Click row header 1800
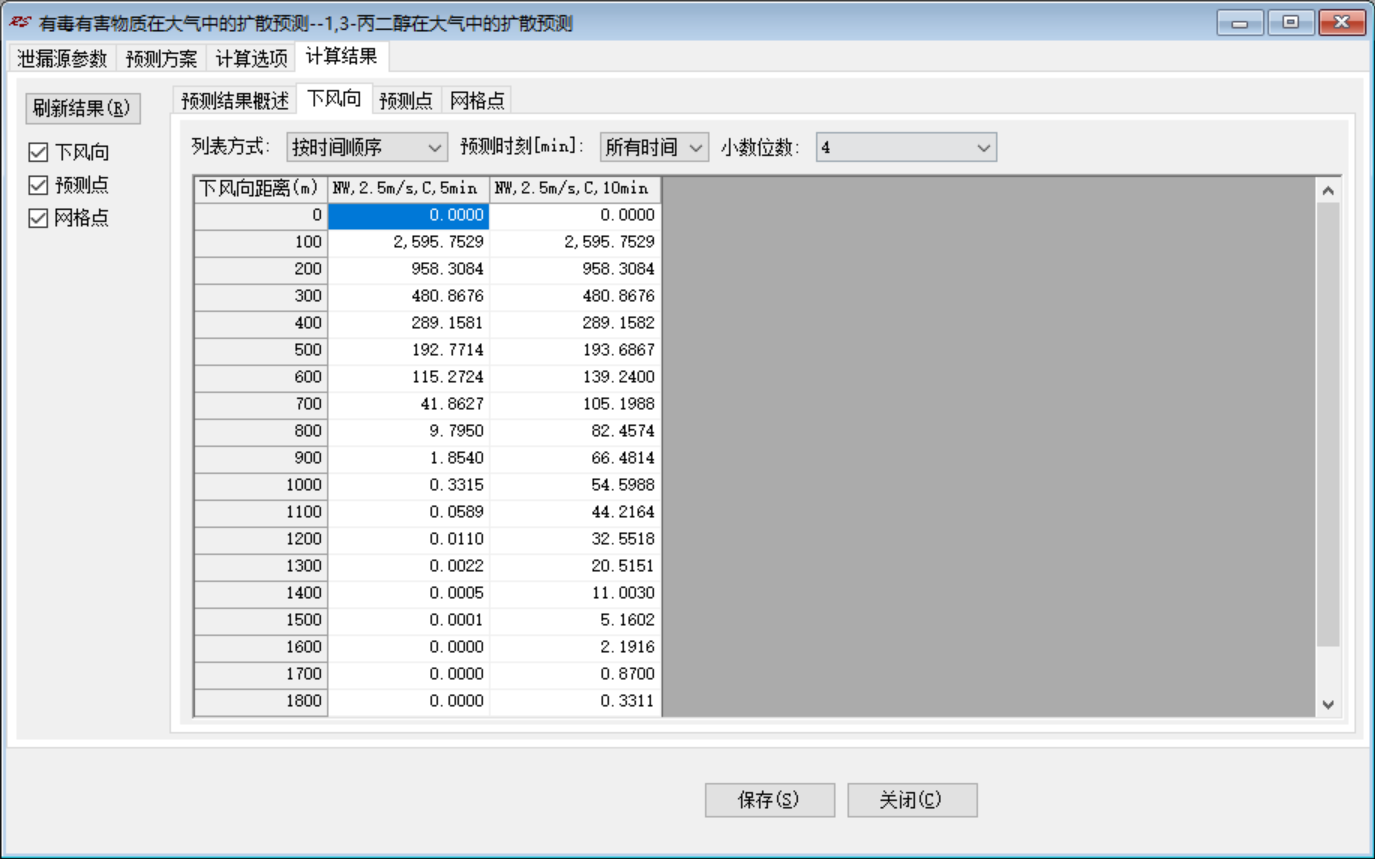1375x859 pixels. pos(261,701)
